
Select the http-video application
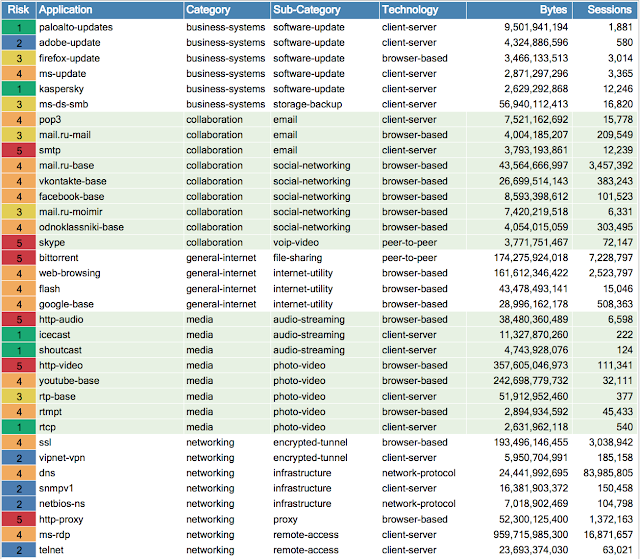tap(61, 366)
